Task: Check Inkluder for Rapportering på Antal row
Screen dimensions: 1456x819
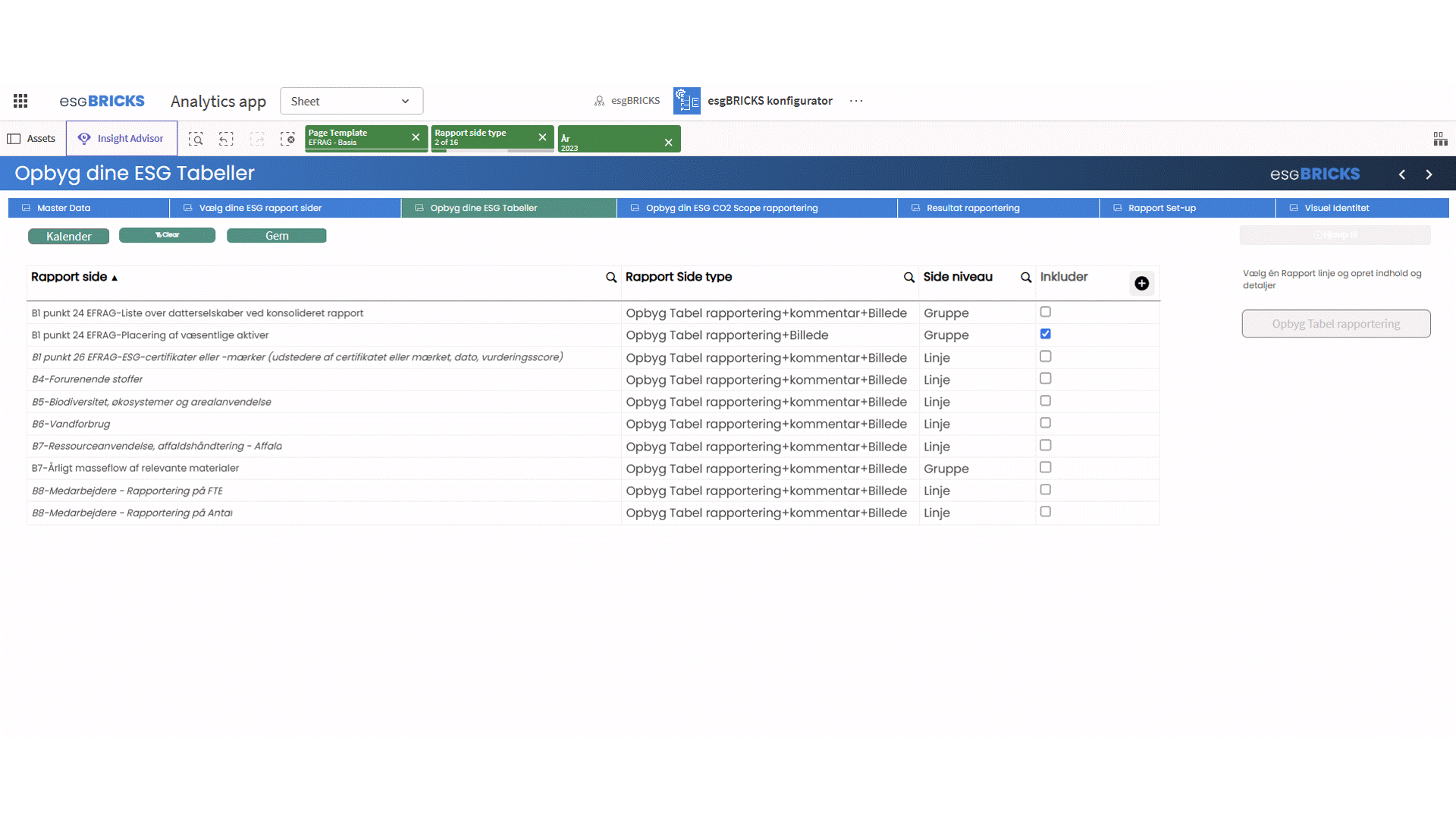Action: pos(1046,512)
